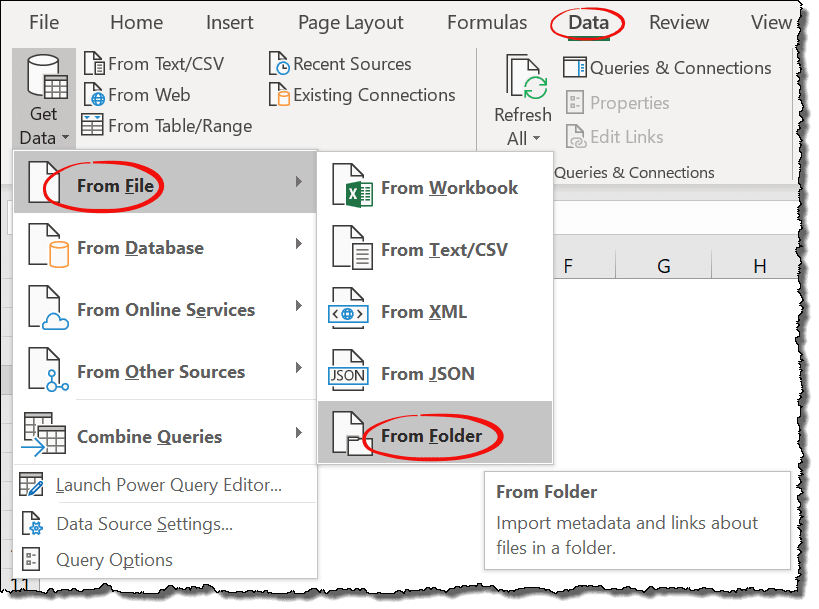
Task: Choose From XML in the submenu
Action: coord(424,312)
